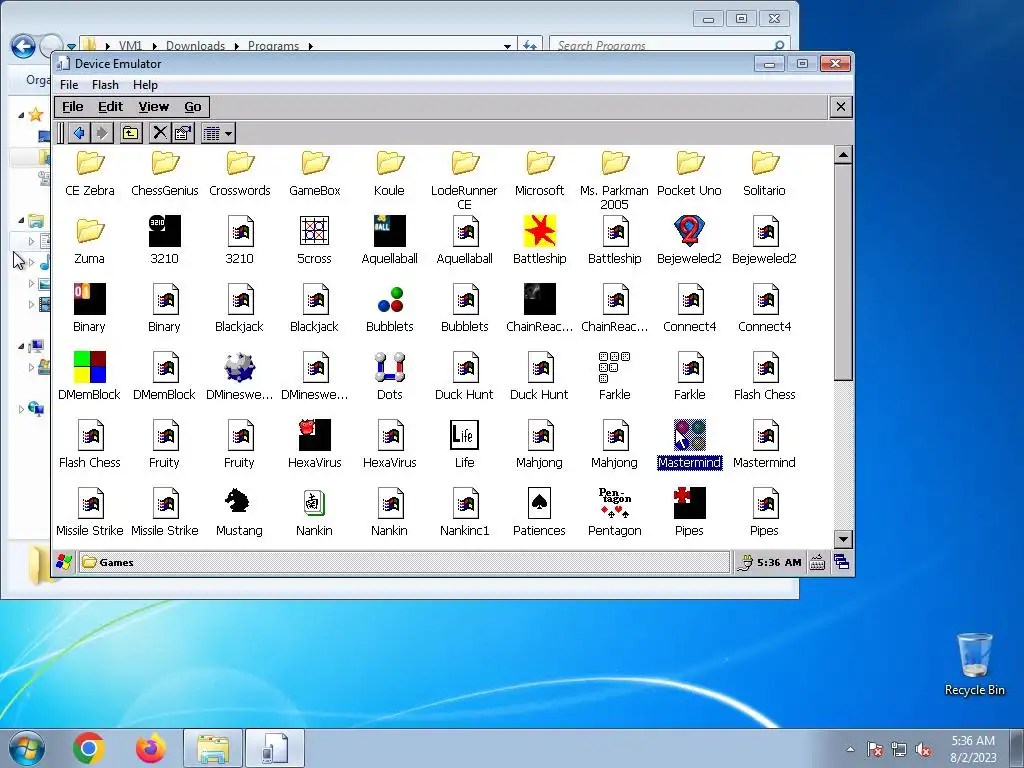Select the Farkle dice icon

point(615,367)
